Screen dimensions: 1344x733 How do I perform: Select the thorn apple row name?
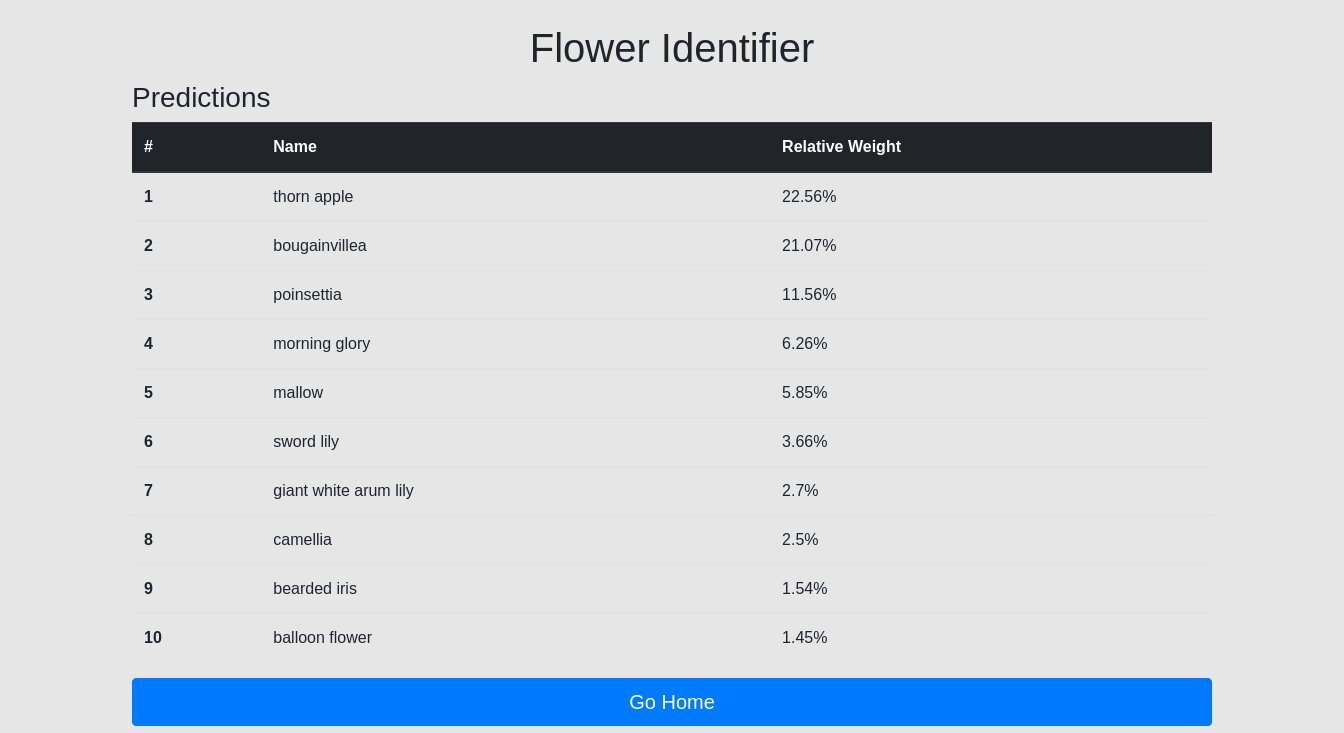pyautogui.click(x=313, y=197)
